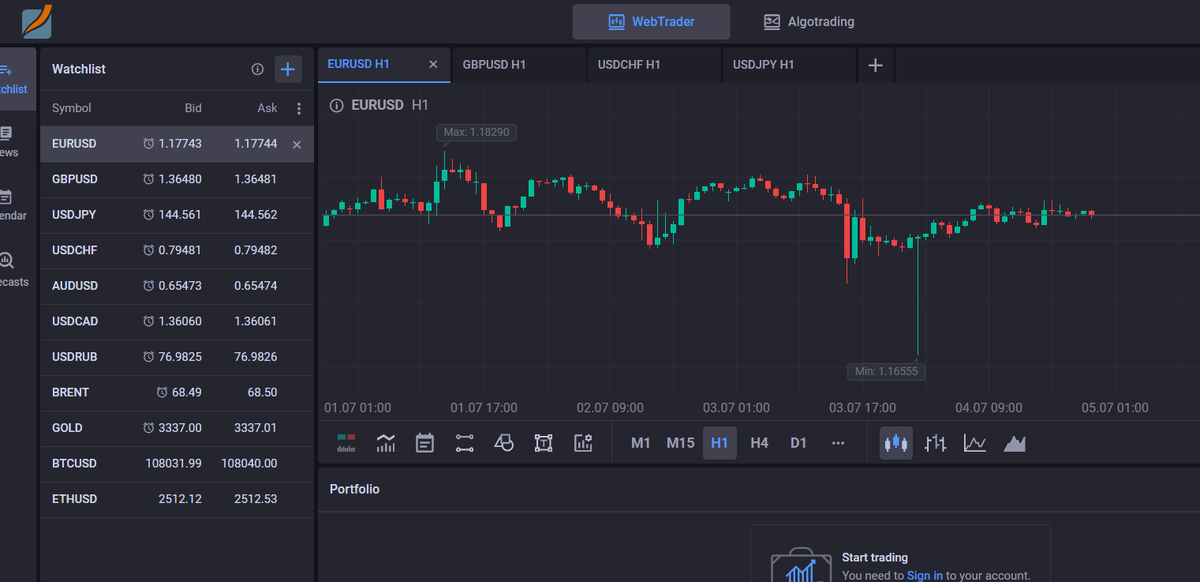Image resolution: width=1200 pixels, height=582 pixels.
Task: Open the indicators icon in chart toolbar
Action: tap(386, 443)
